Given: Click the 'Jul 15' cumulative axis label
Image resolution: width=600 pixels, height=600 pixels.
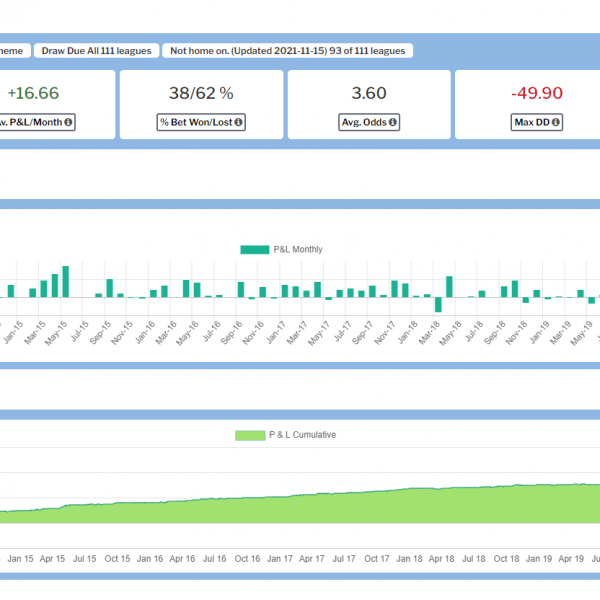Looking at the screenshot, I should 85,559.
